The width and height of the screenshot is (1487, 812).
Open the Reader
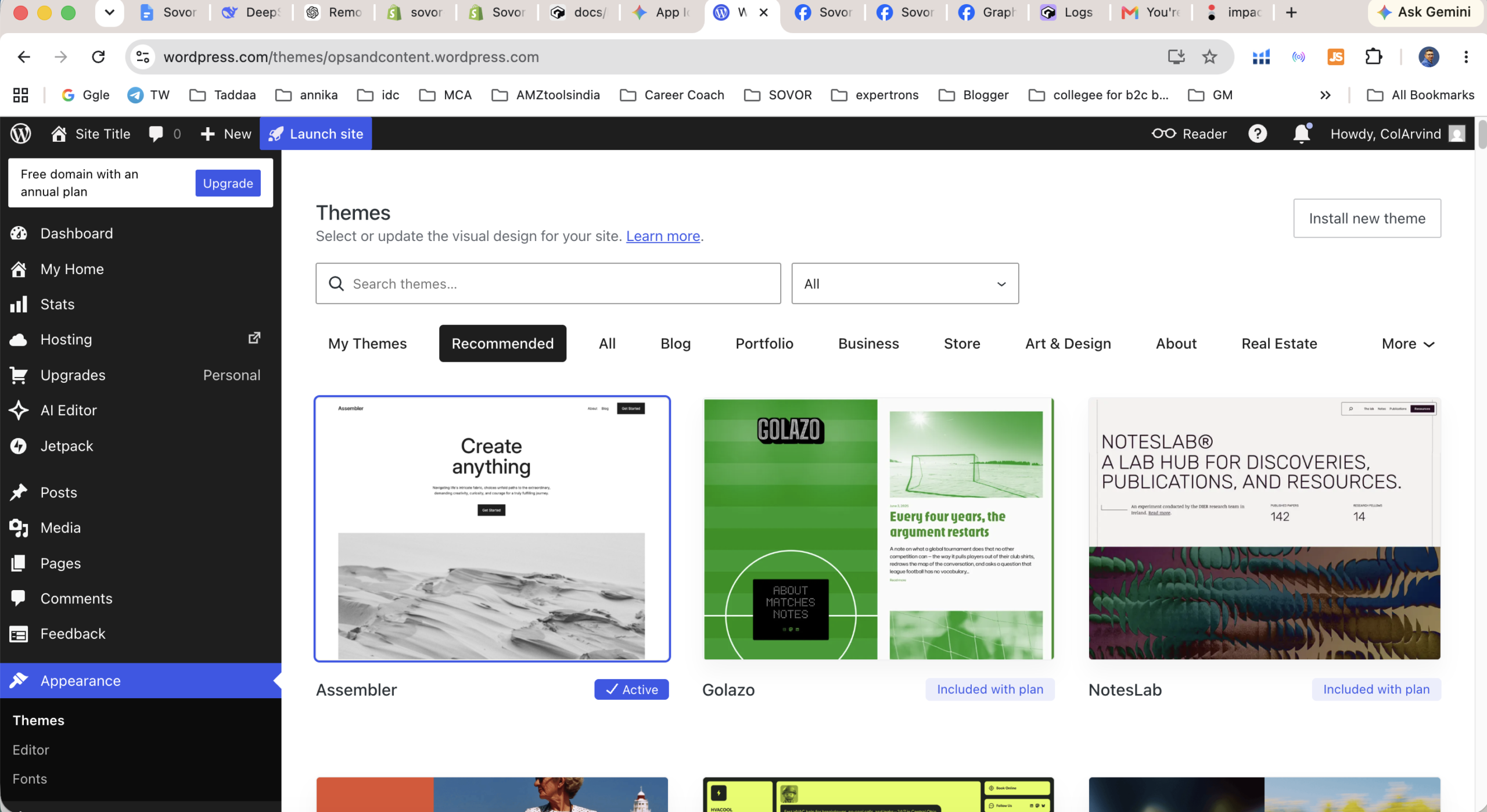pyautogui.click(x=1189, y=134)
